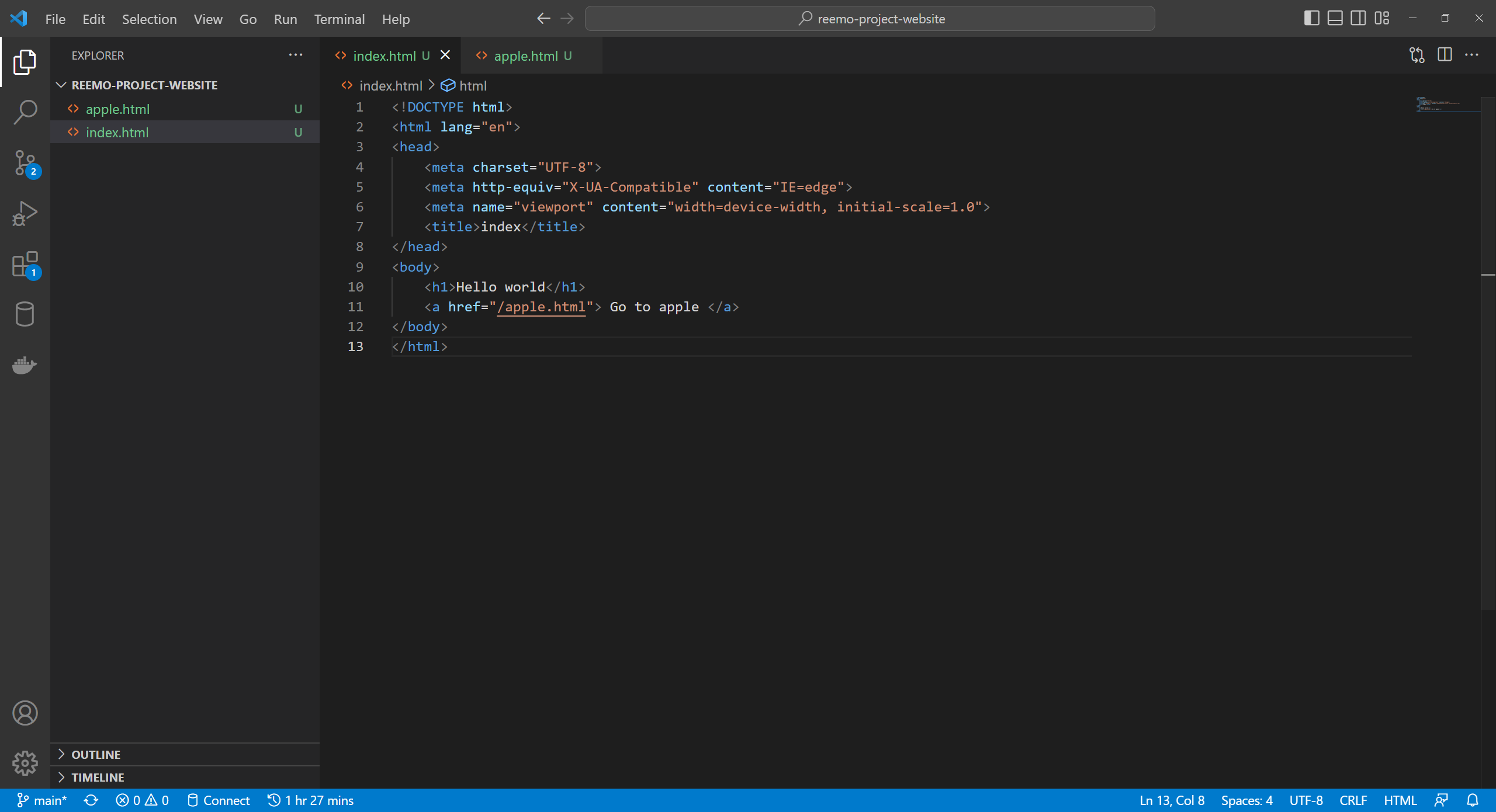The height and width of the screenshot is (812, 1496).
Task: Open the Run and Debug view
Action: pos(25,214)
